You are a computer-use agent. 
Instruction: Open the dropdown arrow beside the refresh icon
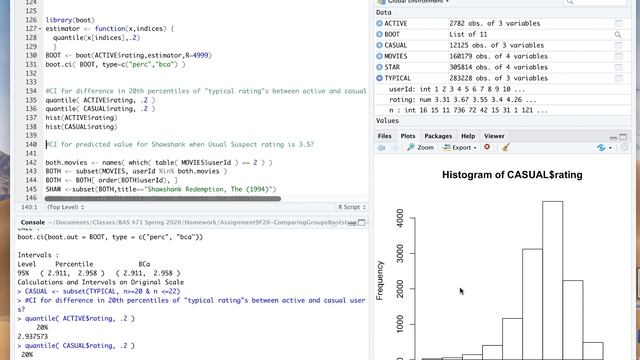(x=611, y=148)
